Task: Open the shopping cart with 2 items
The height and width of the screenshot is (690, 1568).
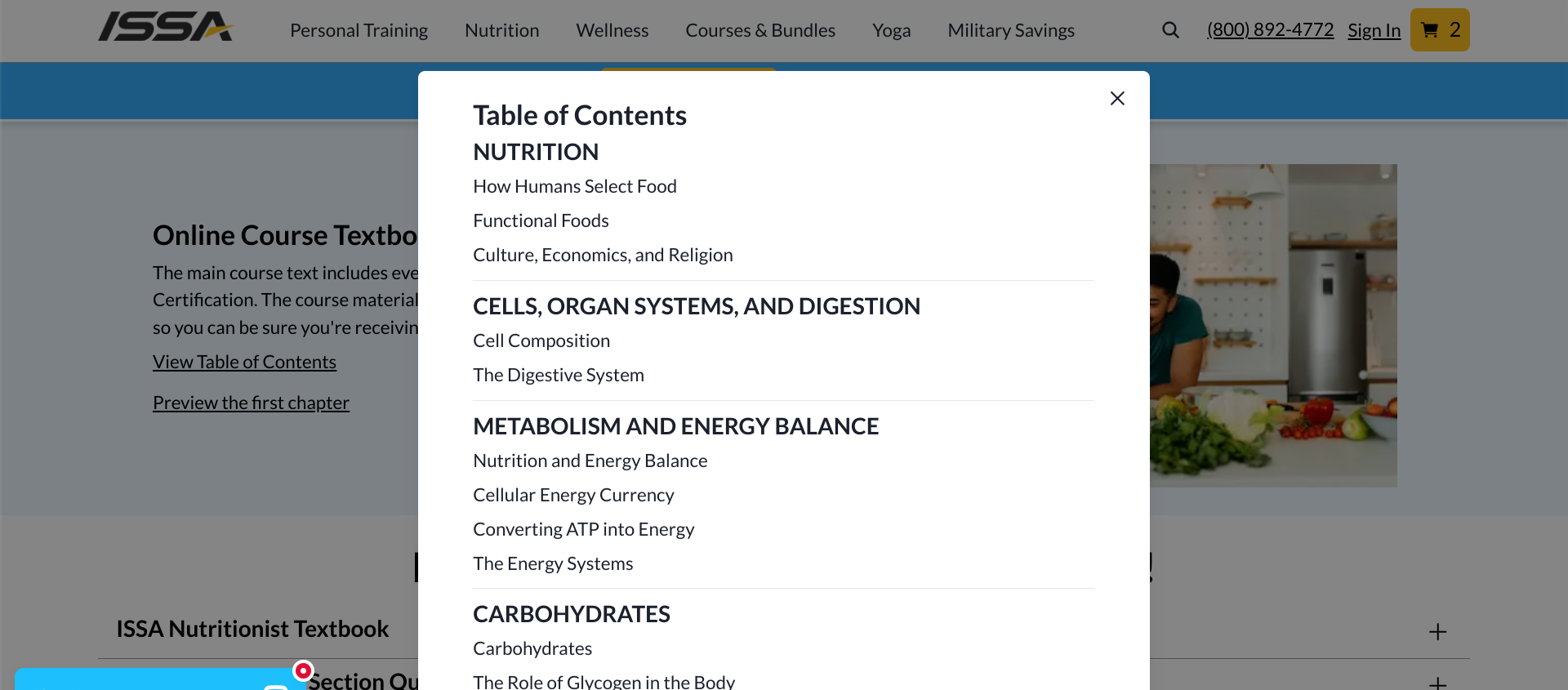Action: tap(1440, 30)
